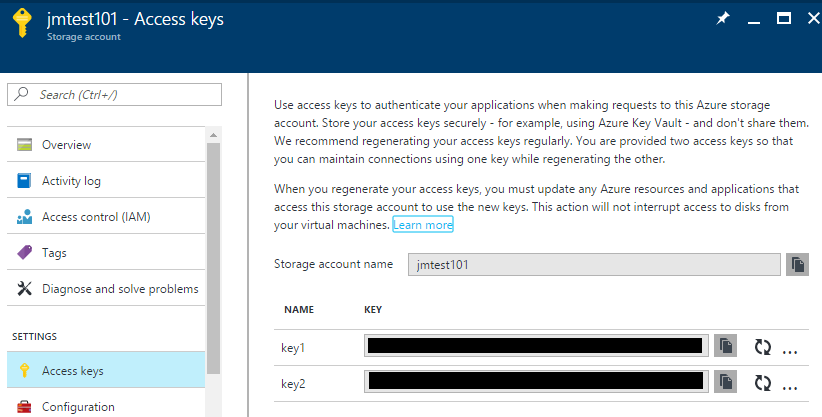Click the key2 value field
This screenshot has height=417, width=822.
coord(536,382)
